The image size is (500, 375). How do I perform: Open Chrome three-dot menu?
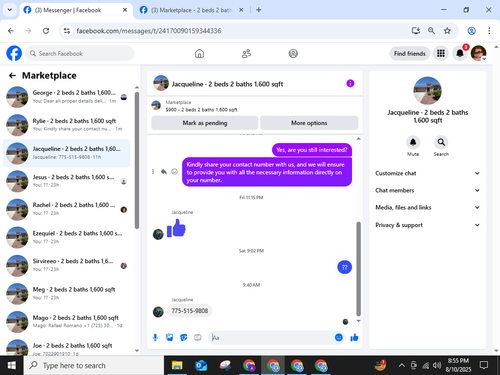tap(489, 31)
